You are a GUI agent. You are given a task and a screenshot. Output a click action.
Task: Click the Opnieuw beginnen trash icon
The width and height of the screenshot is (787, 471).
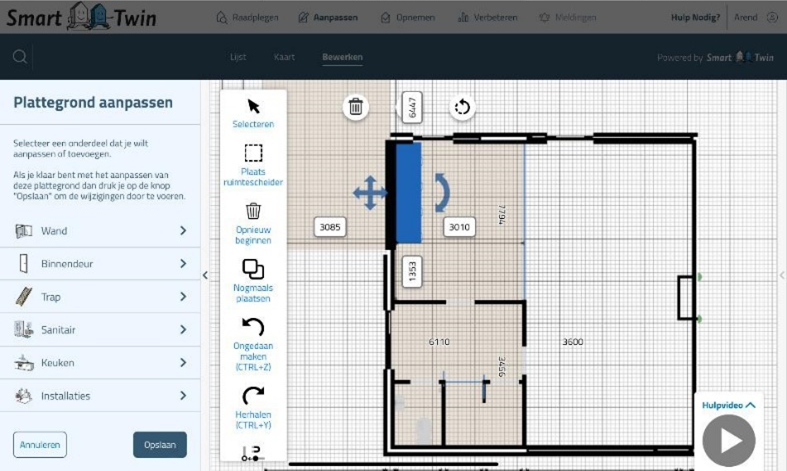[x=253, y=211]
